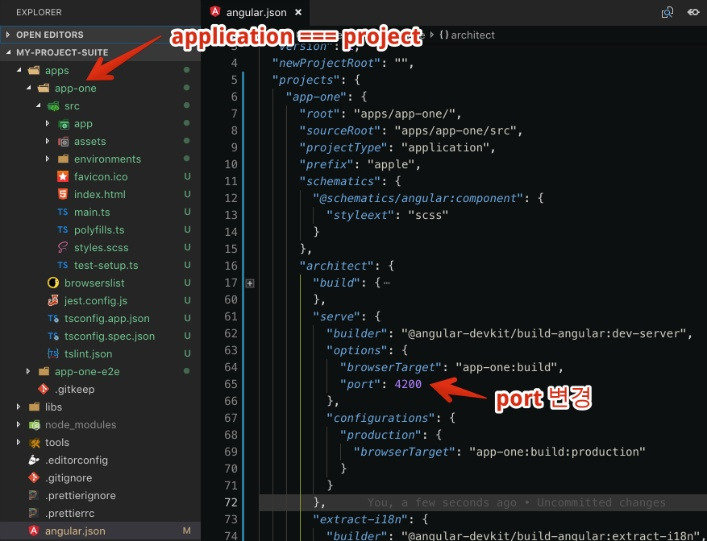
Task: Click the "newProjectRoot" key
Action: point(326,63)
